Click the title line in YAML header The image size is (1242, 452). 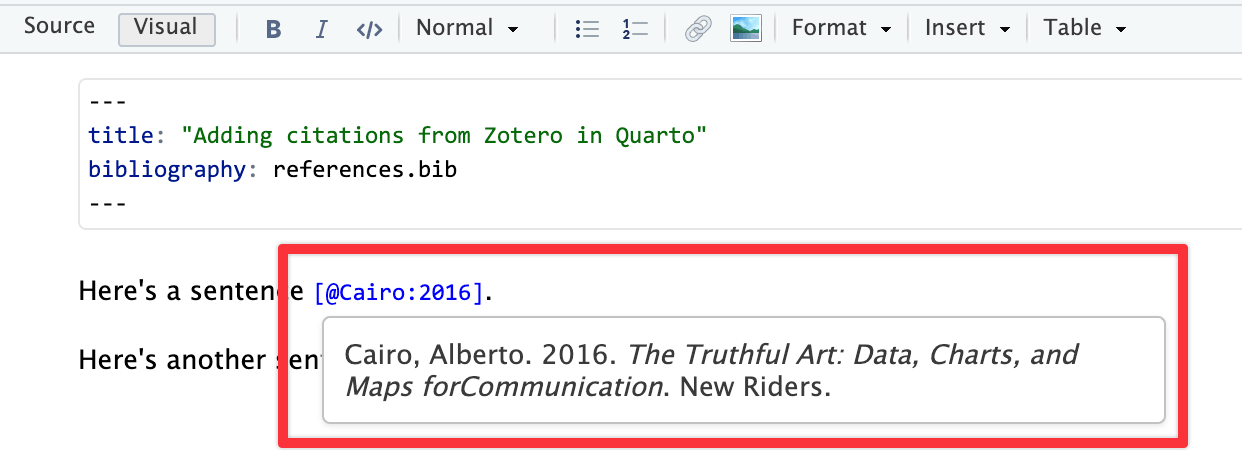[x=397, y=135]
